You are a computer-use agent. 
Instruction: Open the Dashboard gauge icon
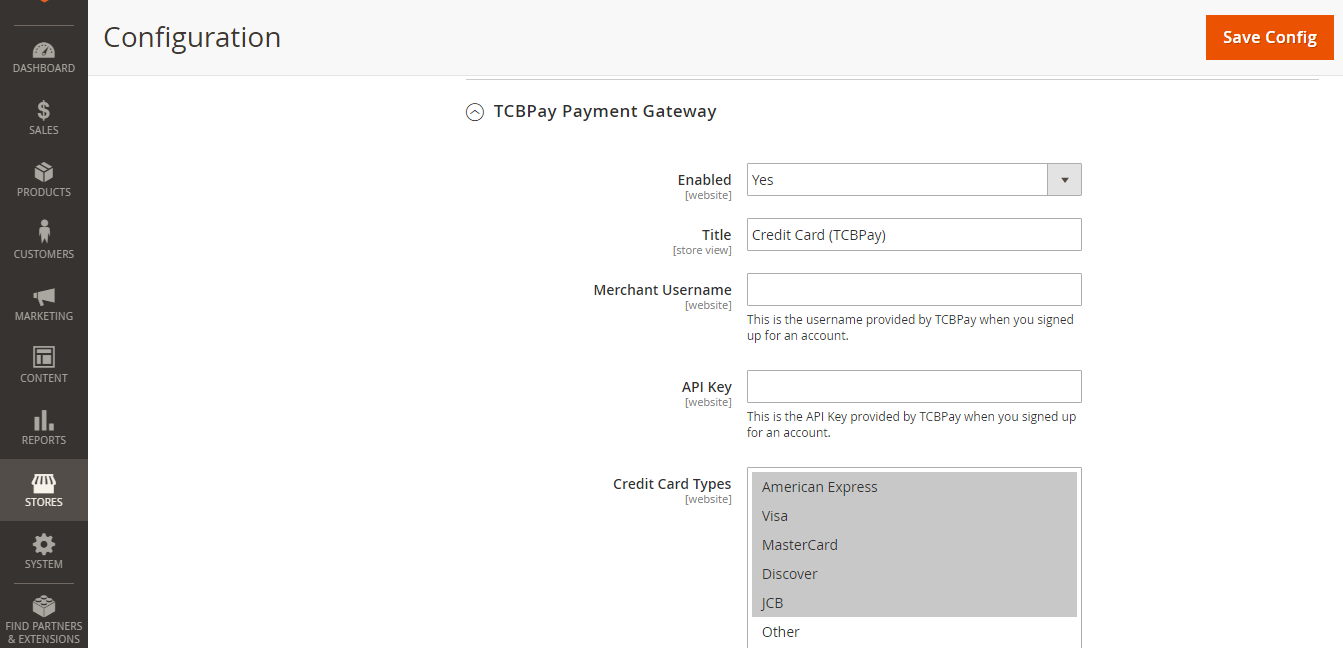coord(44,50)
